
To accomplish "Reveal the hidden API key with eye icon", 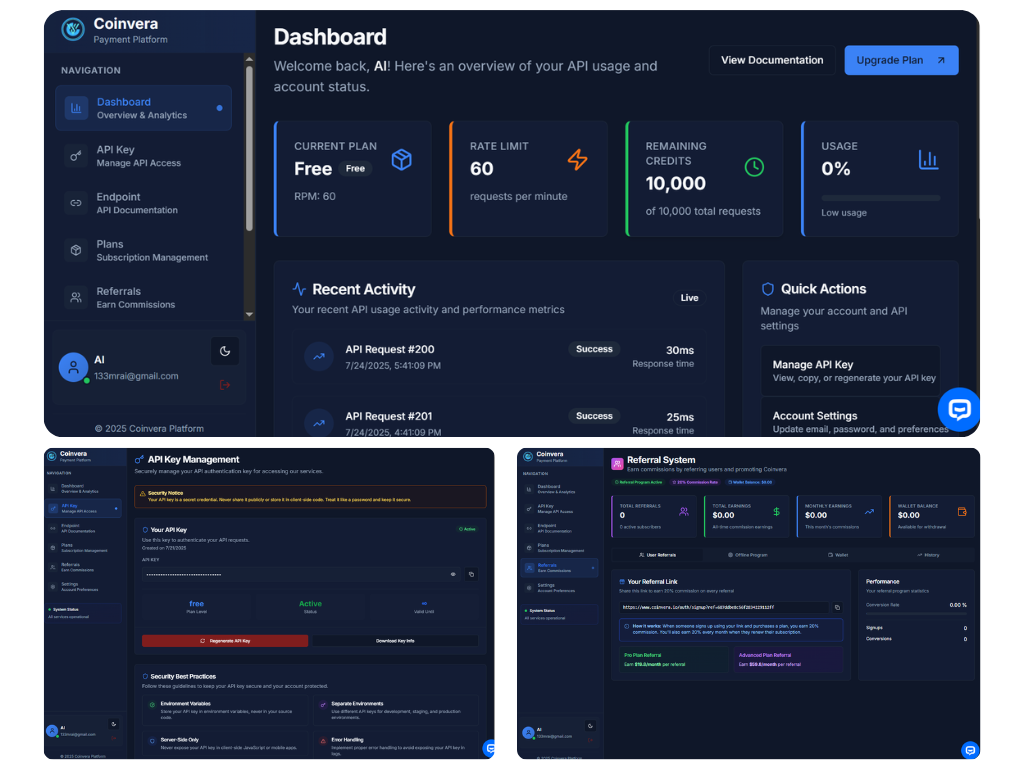I will 453,574.
